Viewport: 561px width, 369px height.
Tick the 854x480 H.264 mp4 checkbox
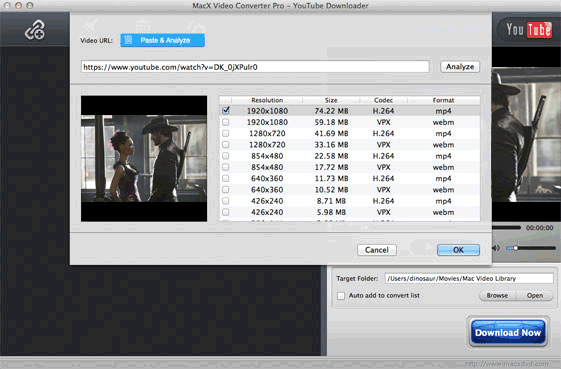pos(226,156)
